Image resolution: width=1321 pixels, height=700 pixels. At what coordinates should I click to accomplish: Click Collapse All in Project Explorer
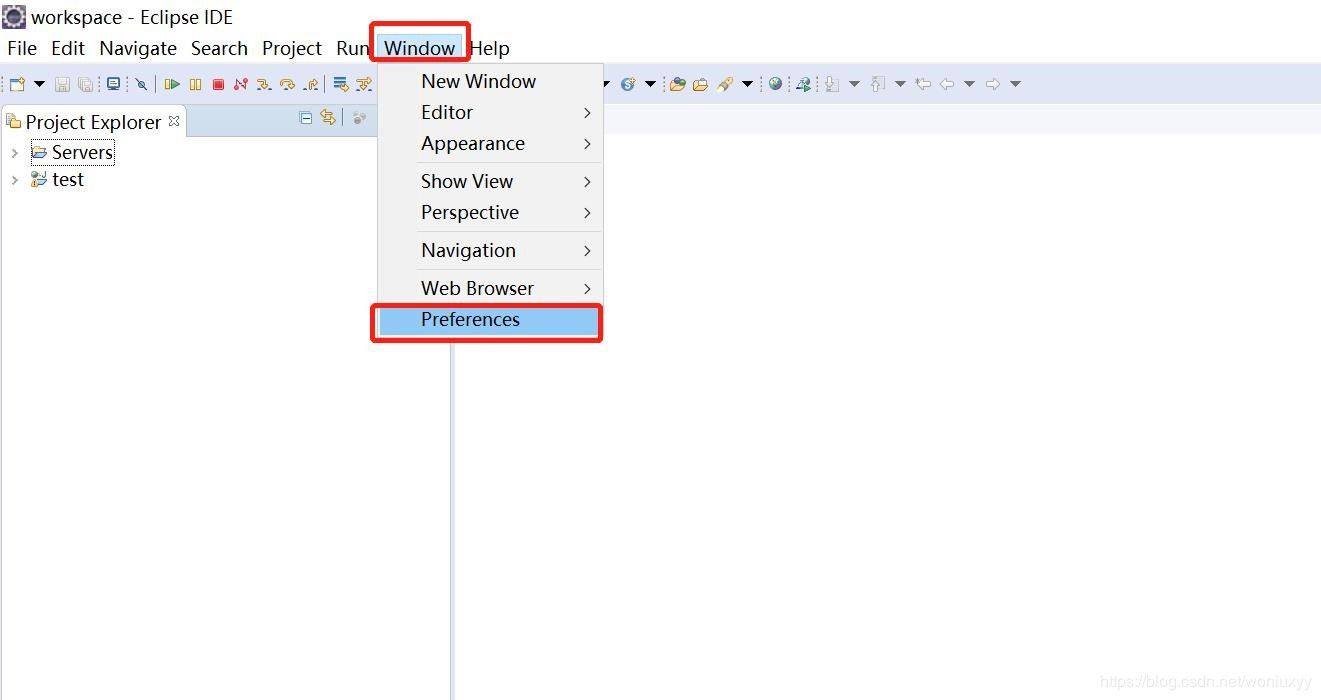[x=306, y=118]
